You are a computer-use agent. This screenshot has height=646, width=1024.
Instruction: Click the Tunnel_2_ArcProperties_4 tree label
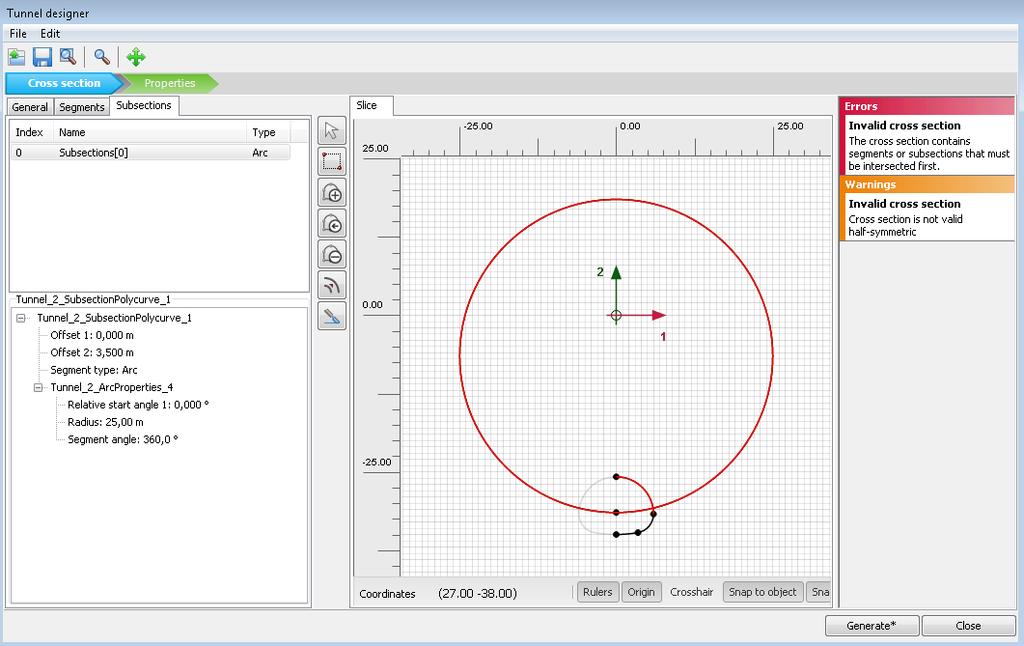[x=112, y=387]
